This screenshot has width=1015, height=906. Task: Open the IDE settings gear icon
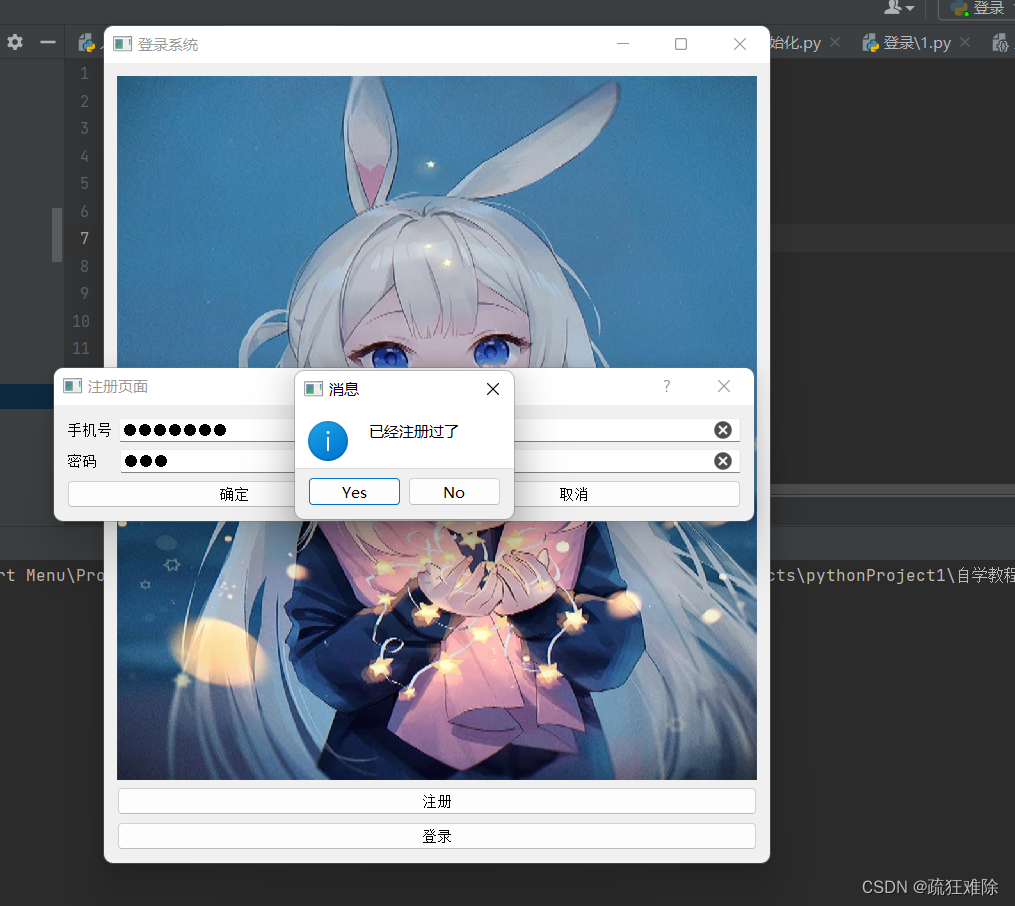15,43
